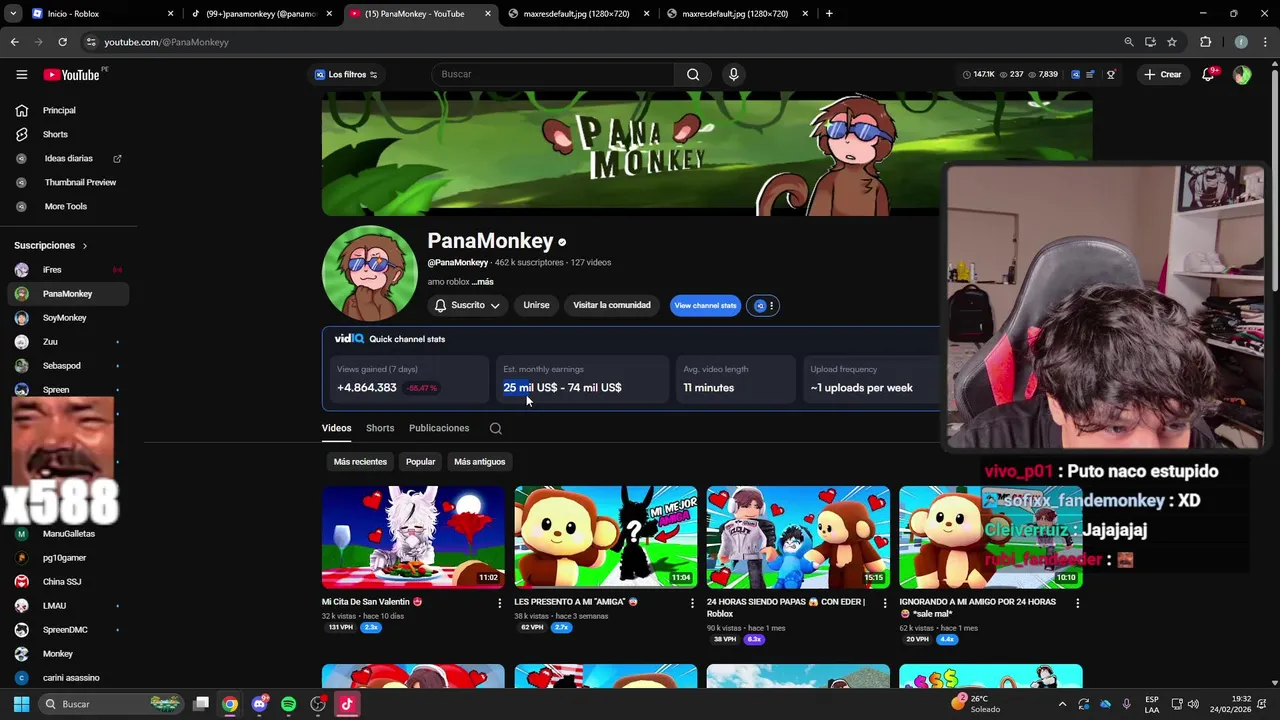This screenshot has height=720, width=1280.
Task: Open iFres subscription channel
Action: pyautogui.click(x=68, y=270)
